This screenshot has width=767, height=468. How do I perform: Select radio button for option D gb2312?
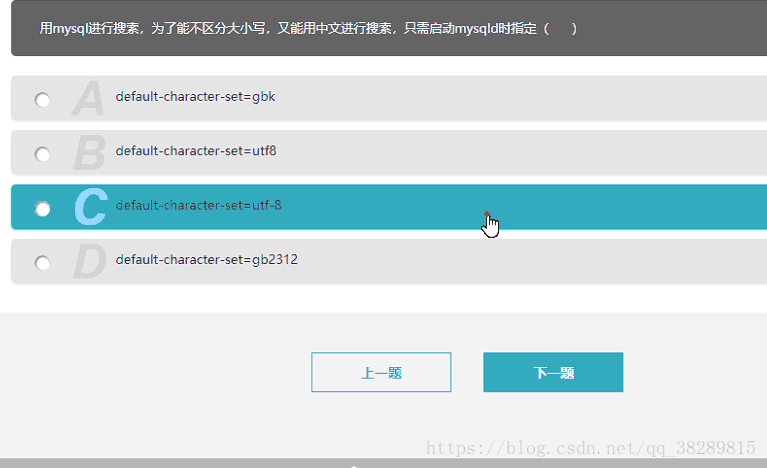coord(42,263)
